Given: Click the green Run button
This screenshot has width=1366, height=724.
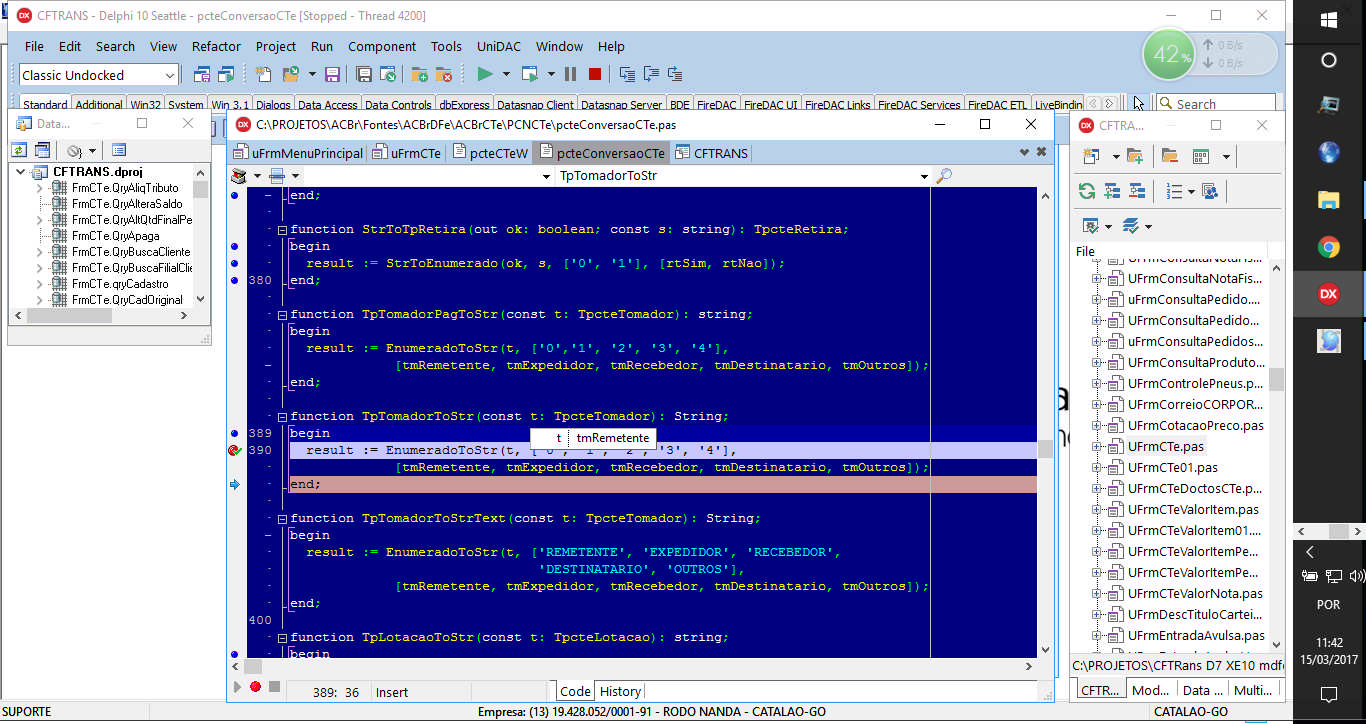Looking at the screenshot, I should pyautogui.click(x=485, y=74).
